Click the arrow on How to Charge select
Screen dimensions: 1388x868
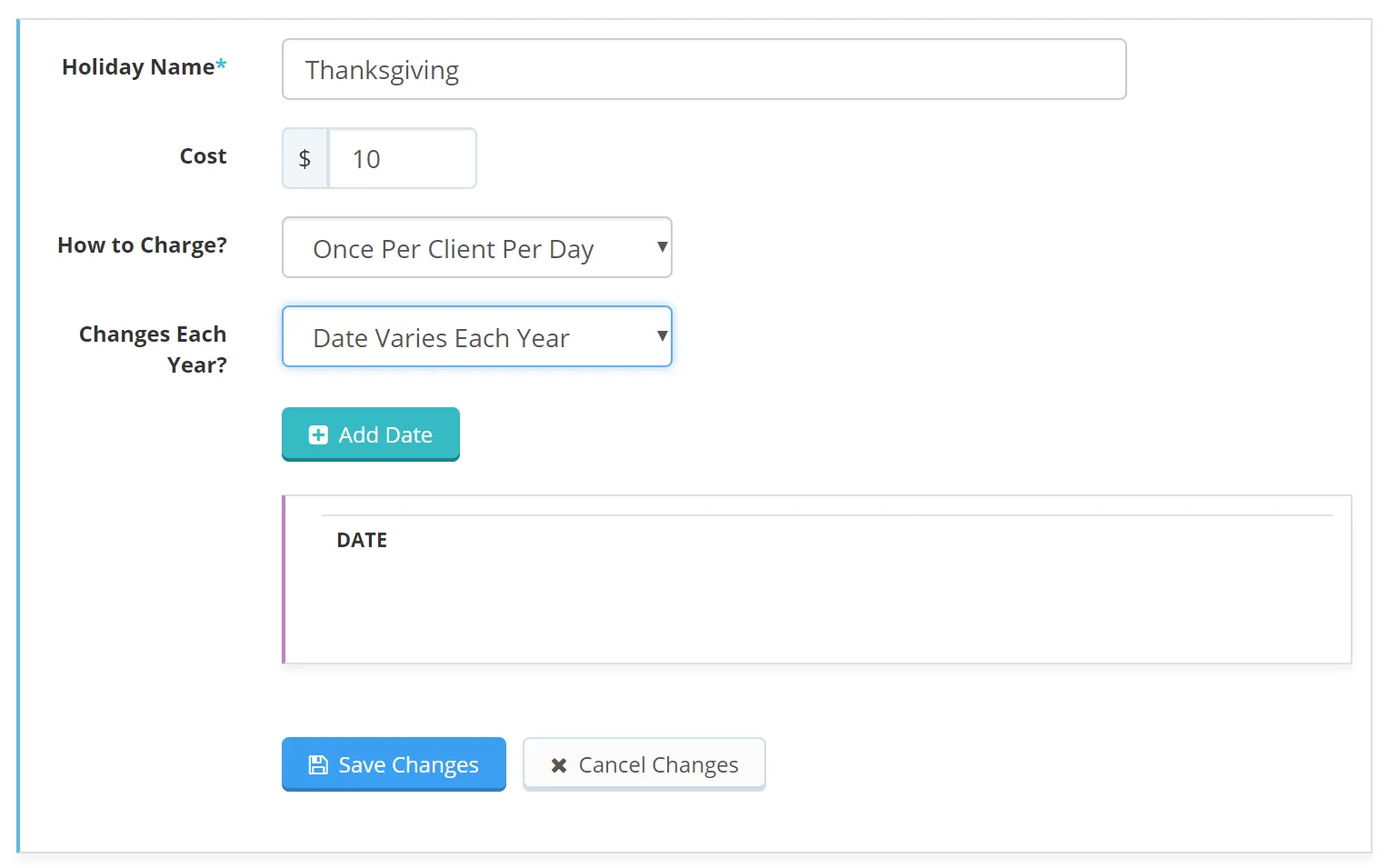663,246
